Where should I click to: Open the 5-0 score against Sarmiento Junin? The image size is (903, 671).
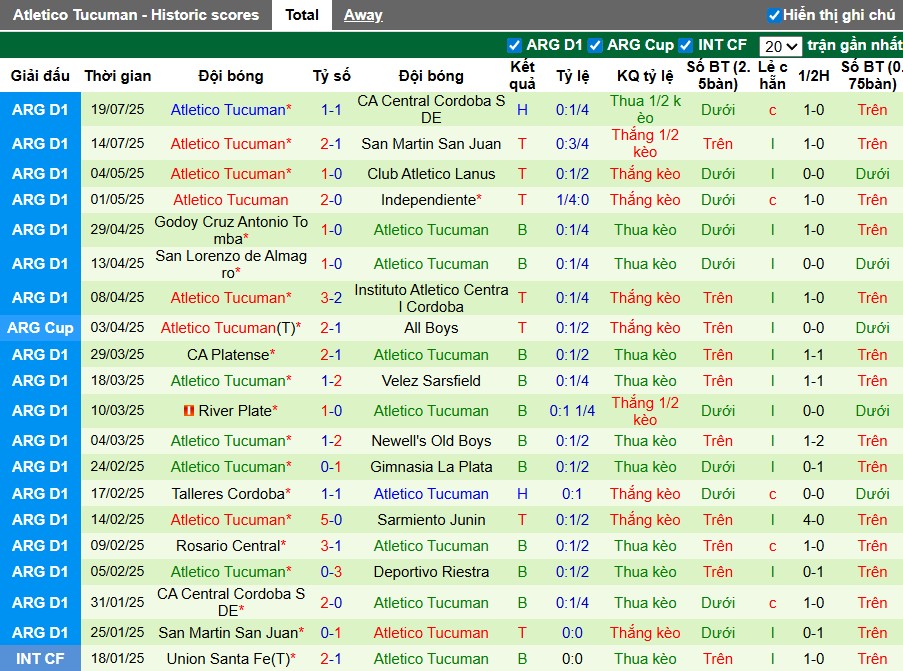(x=331, y=520)
